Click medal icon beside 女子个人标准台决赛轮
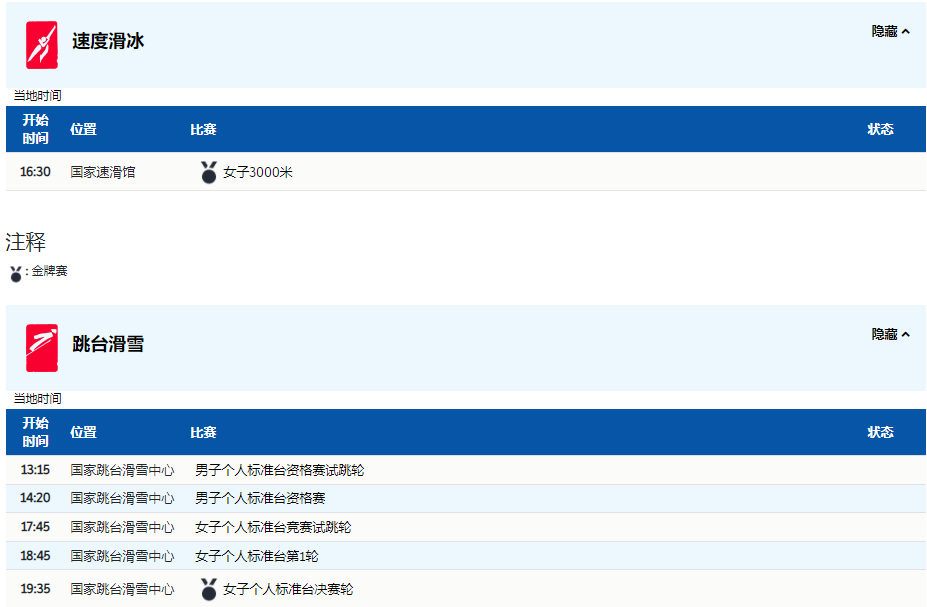 208,589
